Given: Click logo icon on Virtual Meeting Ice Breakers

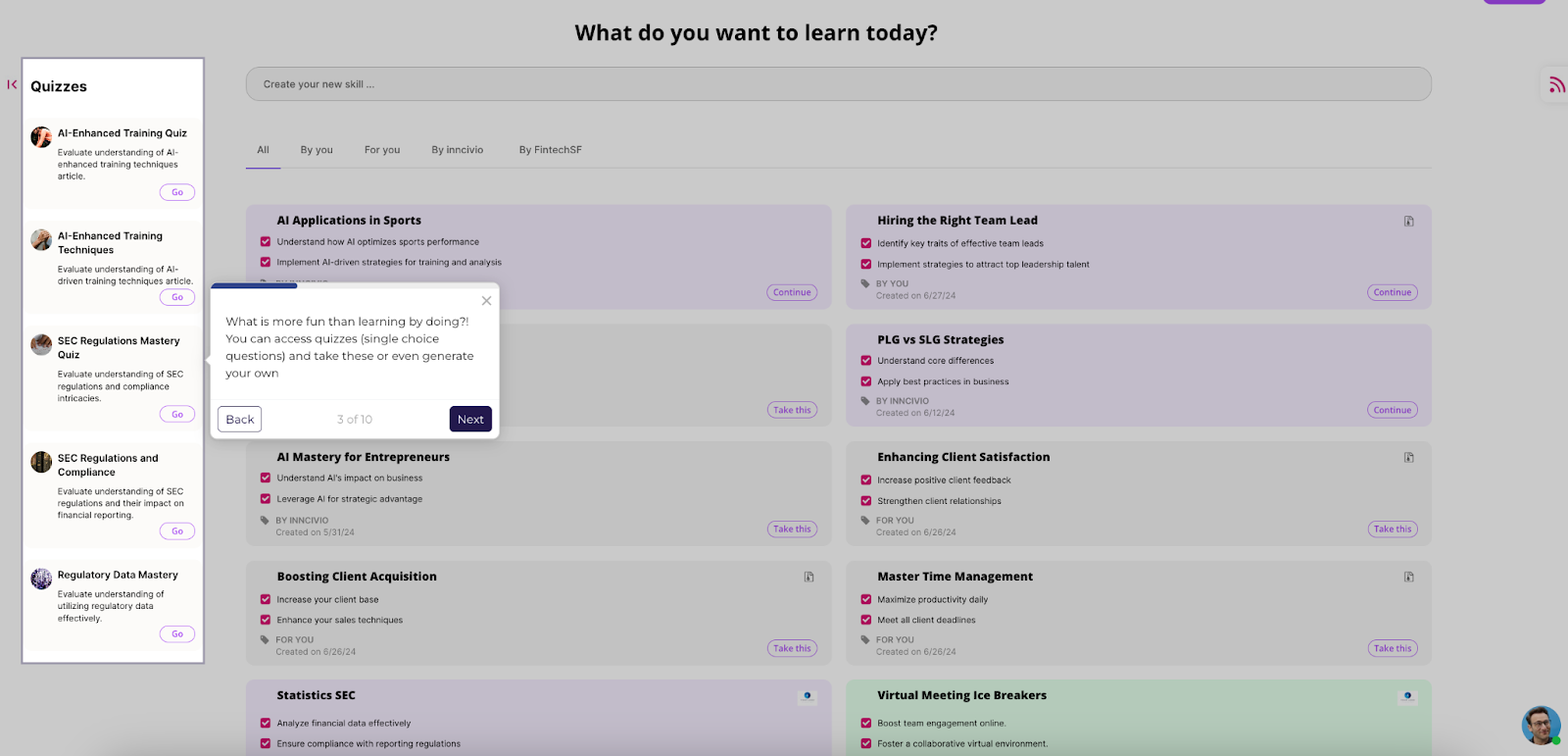Looking at the screenshot, I should click(1407, 696).
